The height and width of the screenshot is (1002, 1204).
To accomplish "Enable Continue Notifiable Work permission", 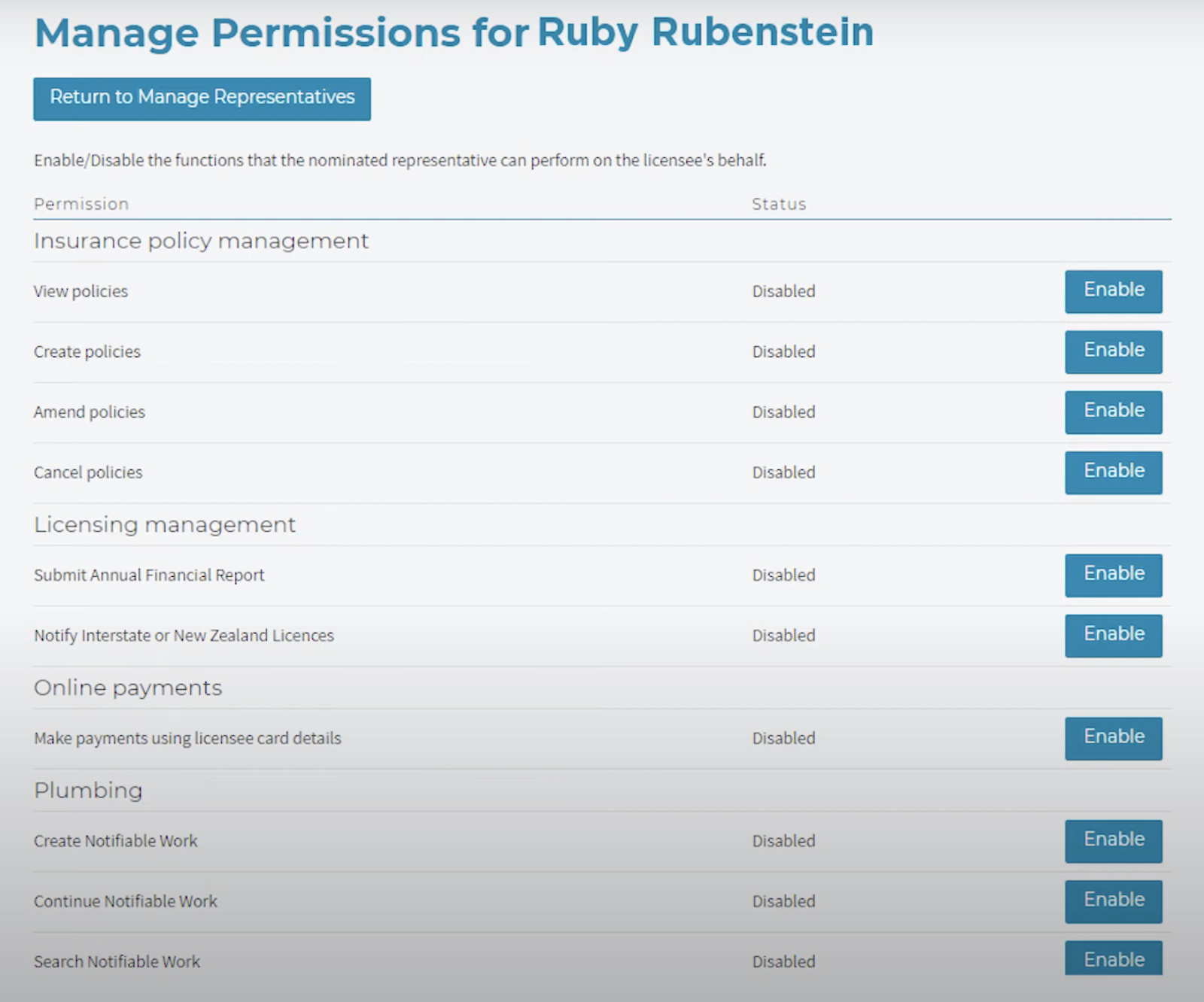I will click(1113, 900).
